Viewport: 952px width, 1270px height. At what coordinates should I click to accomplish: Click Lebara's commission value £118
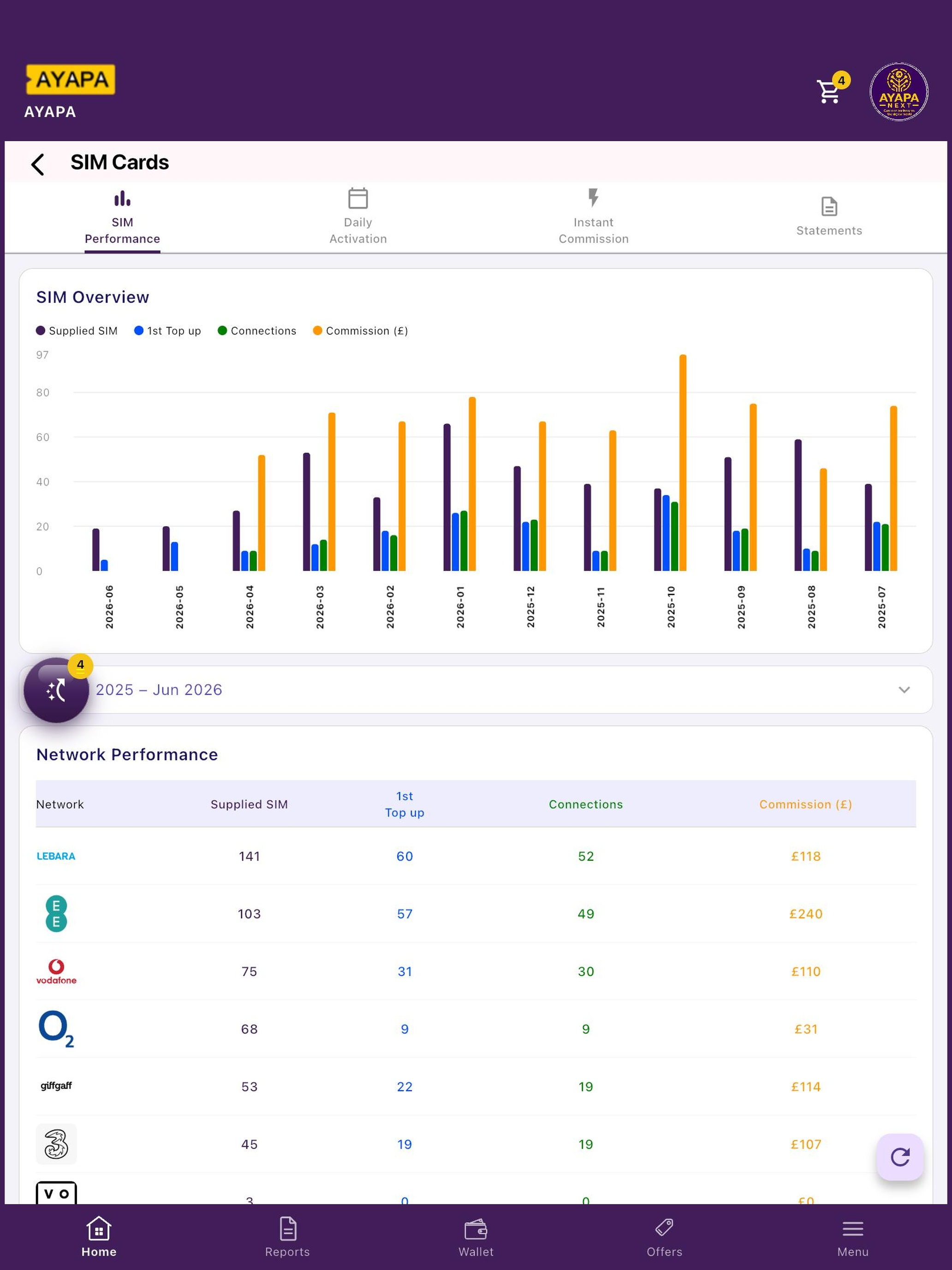pos(806,856)
